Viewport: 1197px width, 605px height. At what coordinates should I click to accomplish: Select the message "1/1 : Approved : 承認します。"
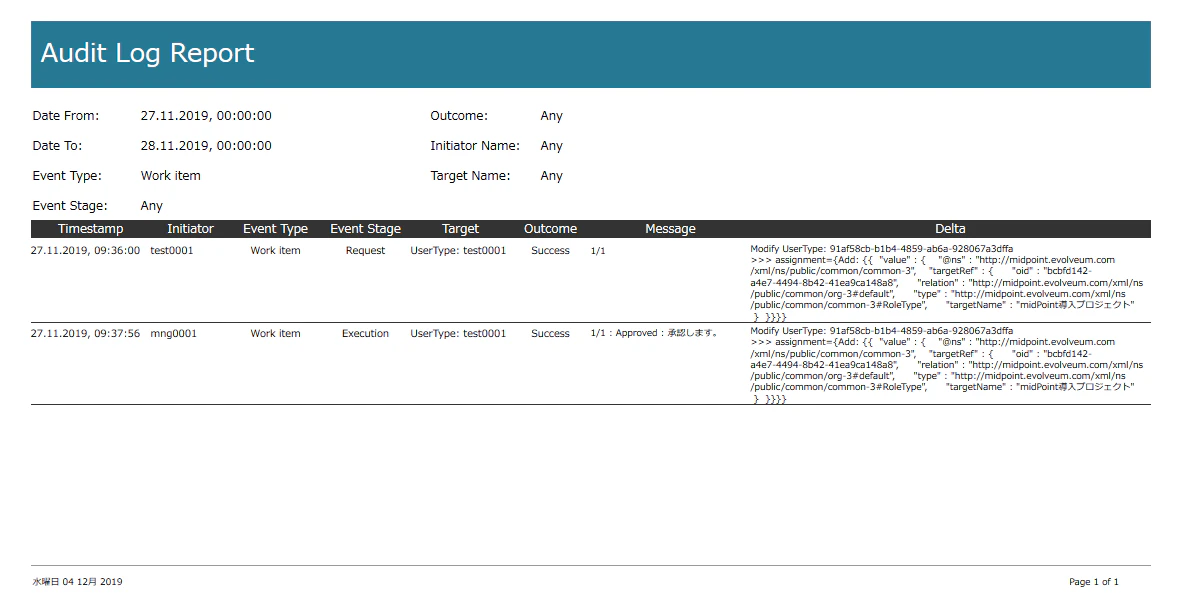tap(654, 333)
